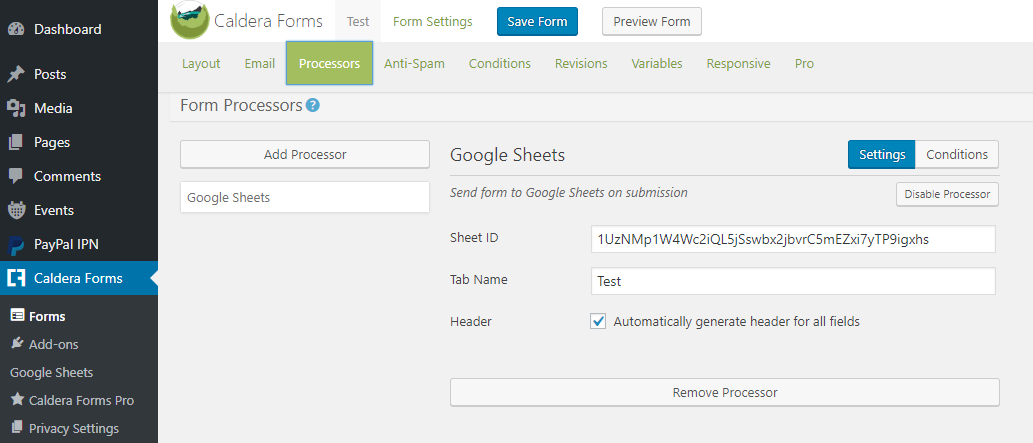Click the Preview Form button
The image size is (1033, 443).
[652, 21]
